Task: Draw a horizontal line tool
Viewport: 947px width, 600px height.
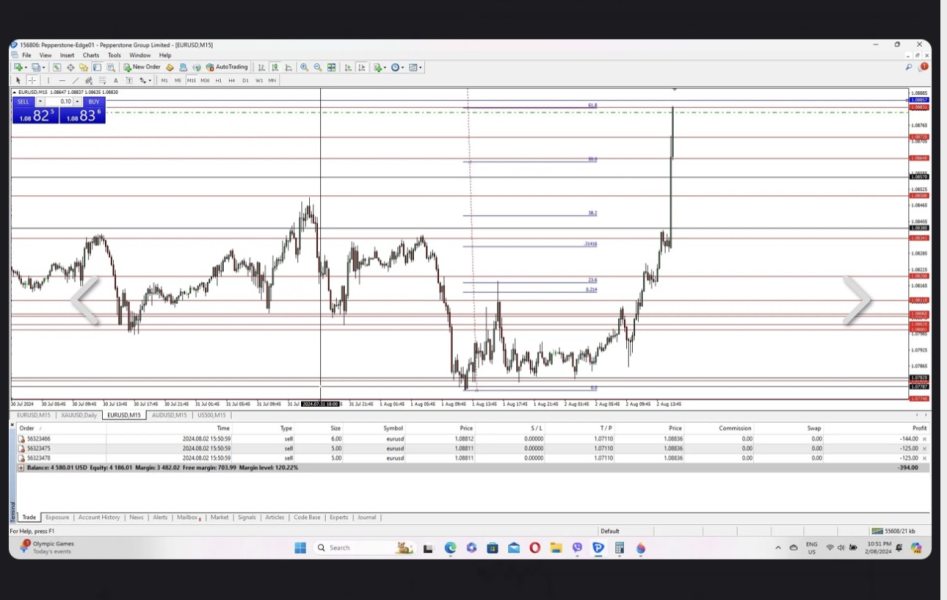Action: (62, 80)
